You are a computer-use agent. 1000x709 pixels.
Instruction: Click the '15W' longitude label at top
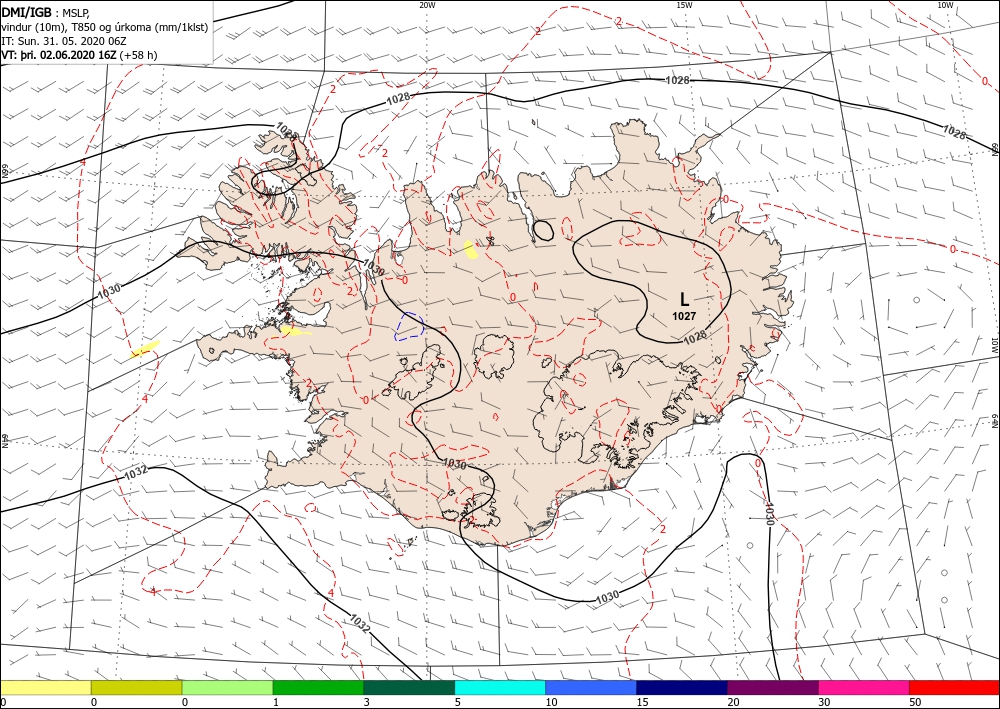coord(684,5)
